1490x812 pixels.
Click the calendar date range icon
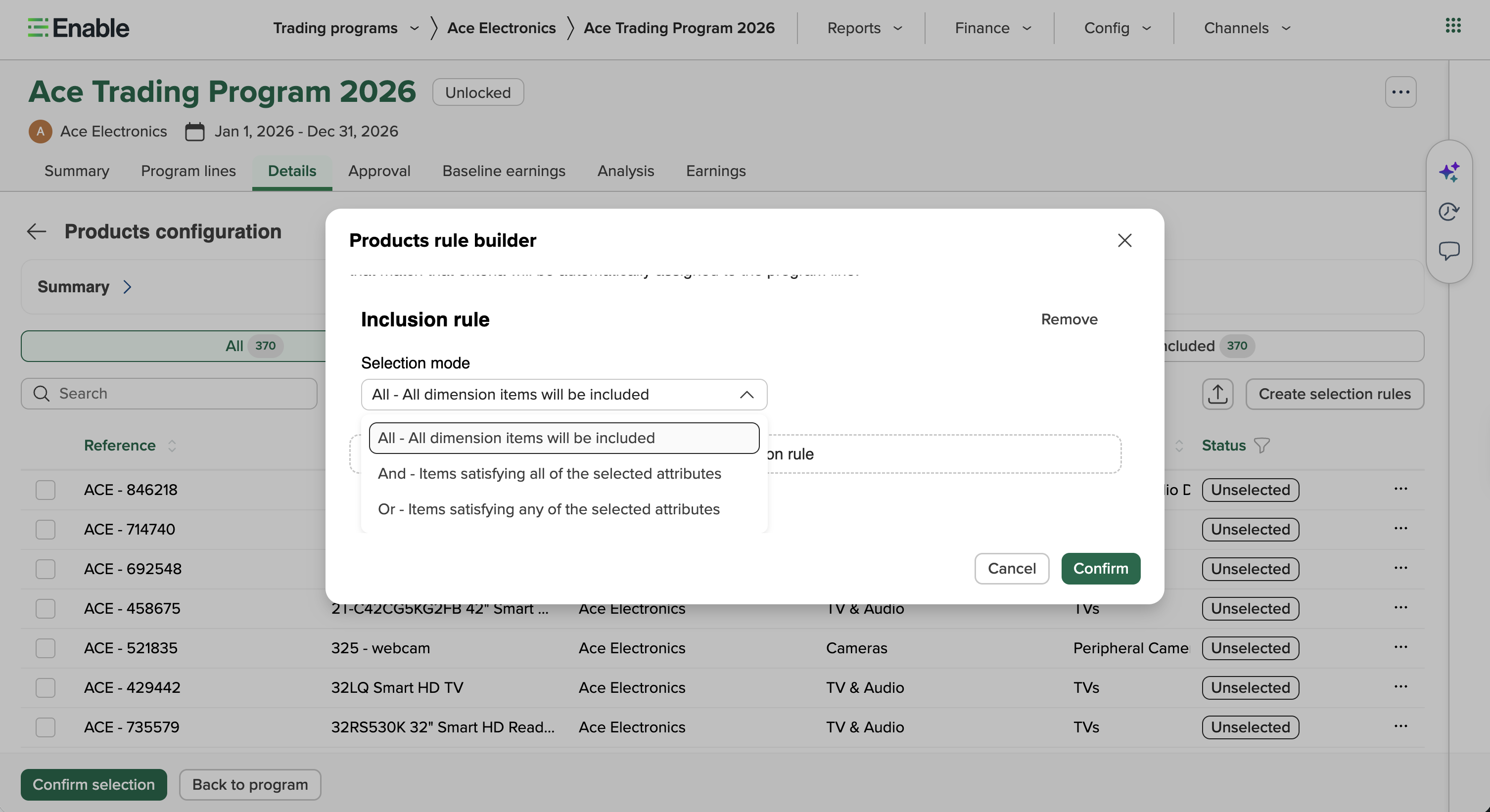[194, 131]
